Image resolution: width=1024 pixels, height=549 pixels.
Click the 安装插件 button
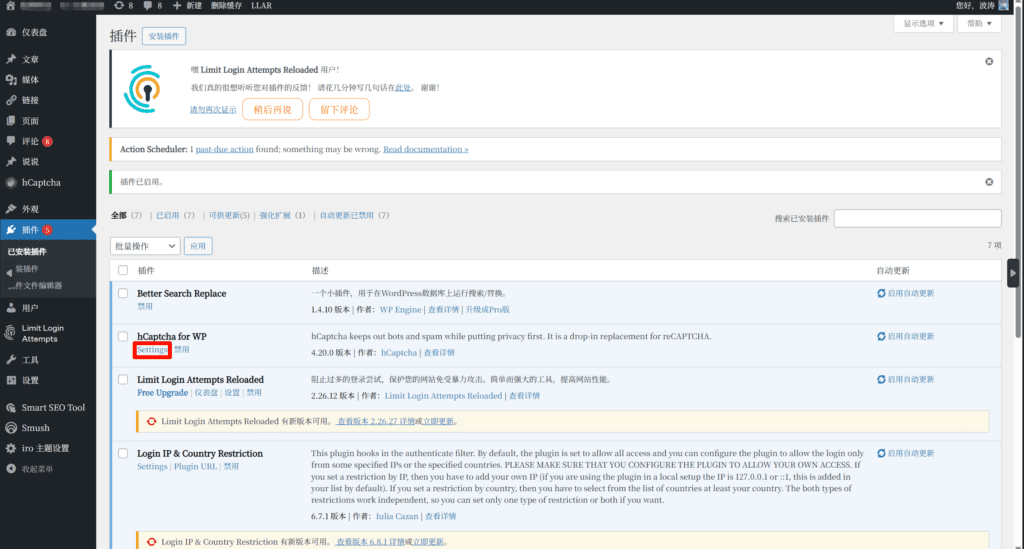[164, 36]
